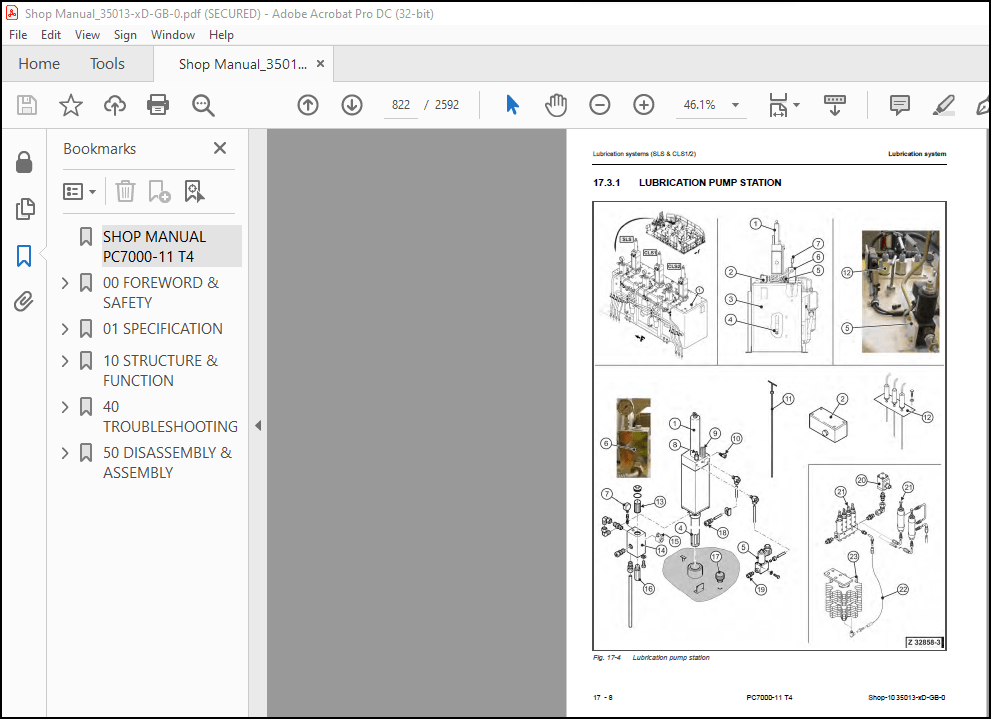Open the zoom percentage dropdown

733,104
